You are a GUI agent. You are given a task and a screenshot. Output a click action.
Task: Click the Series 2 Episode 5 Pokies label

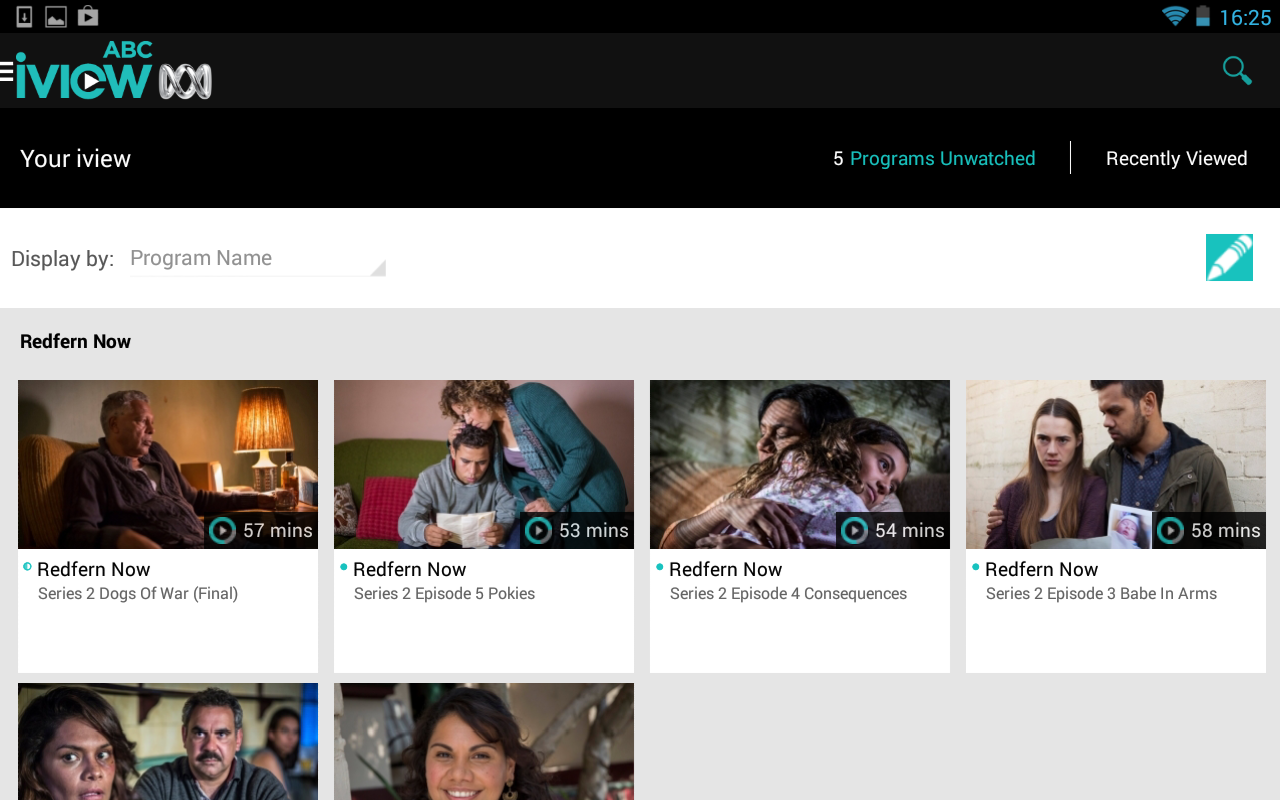pyautogui.click(x=444, y=593)
